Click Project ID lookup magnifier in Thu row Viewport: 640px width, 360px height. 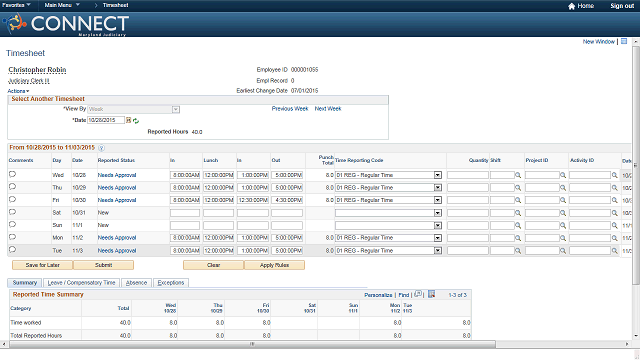tap(563, 188)
